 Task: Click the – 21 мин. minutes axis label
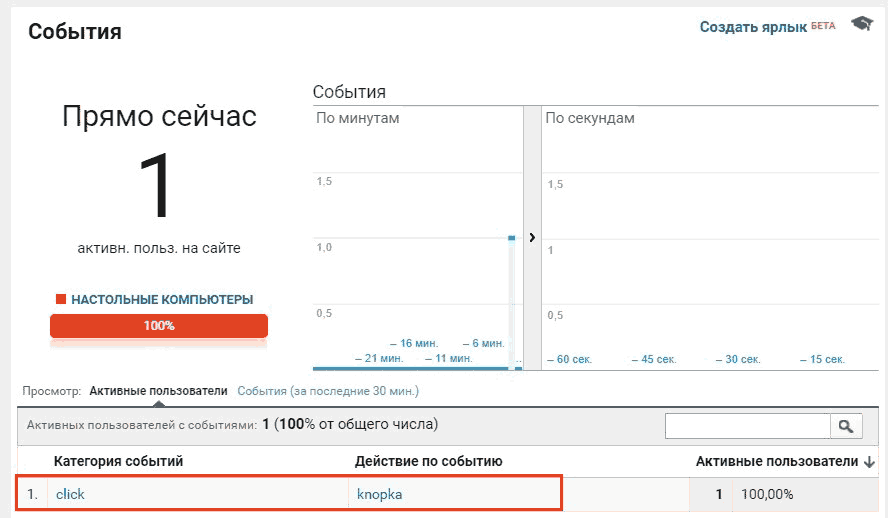379,358
